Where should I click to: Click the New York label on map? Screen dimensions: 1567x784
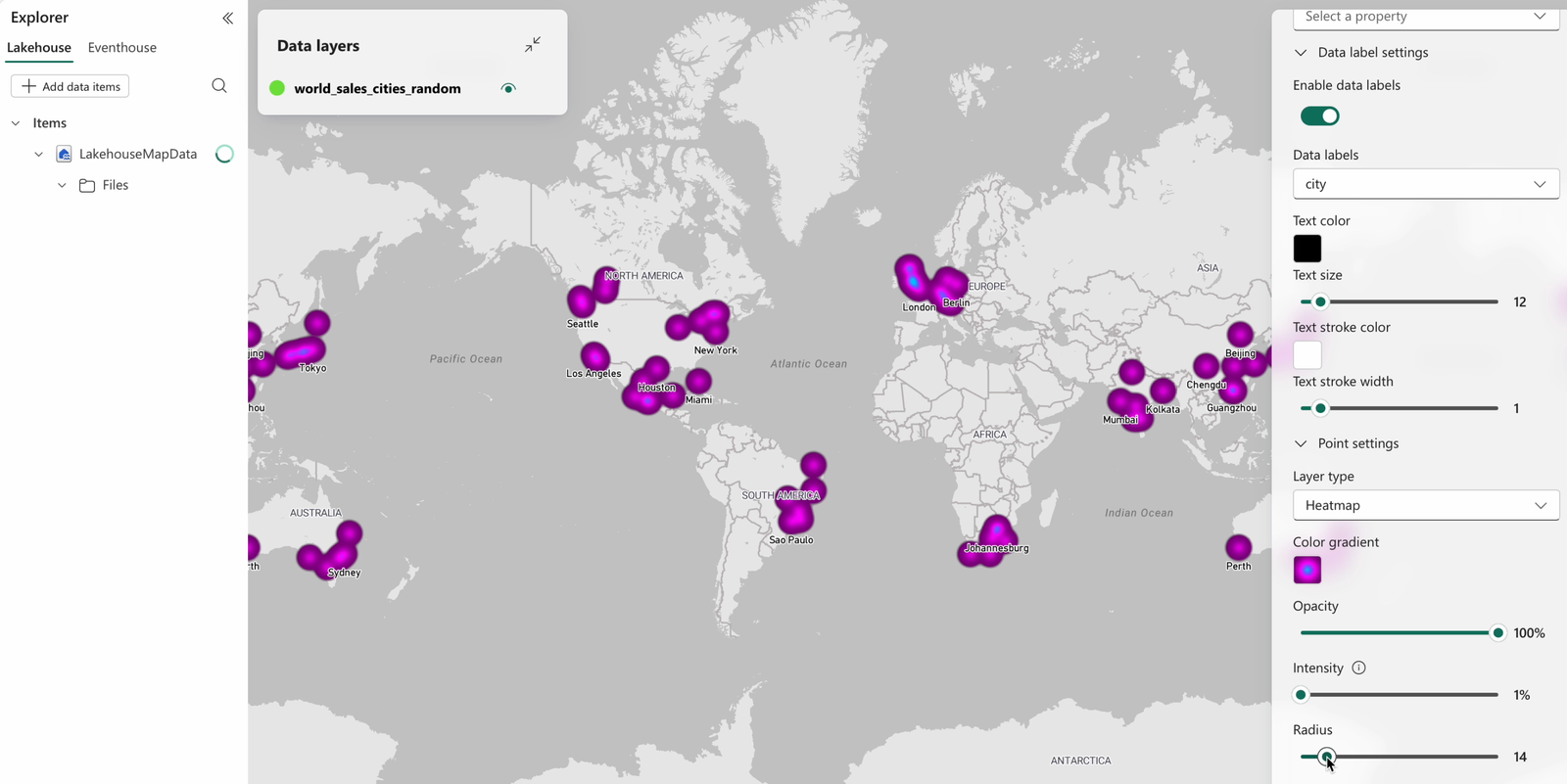tap(716, 350)
